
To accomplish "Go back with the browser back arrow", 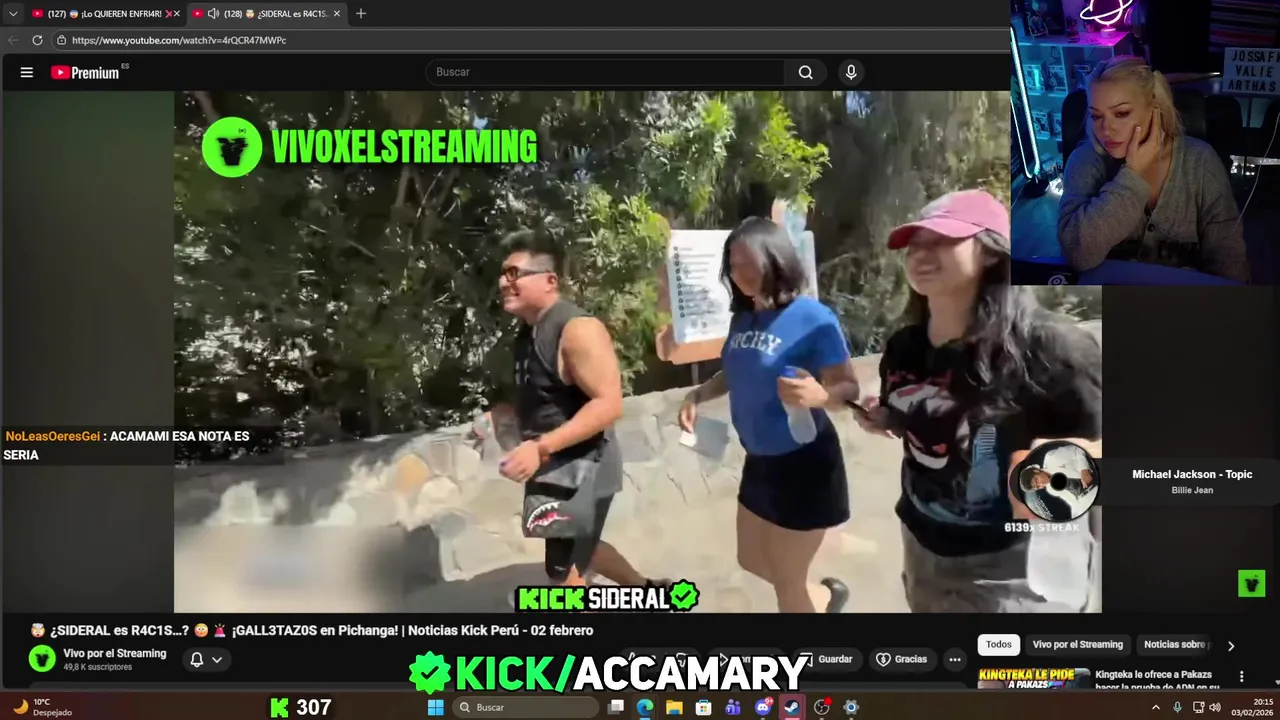I will click(x=13, y=40).
